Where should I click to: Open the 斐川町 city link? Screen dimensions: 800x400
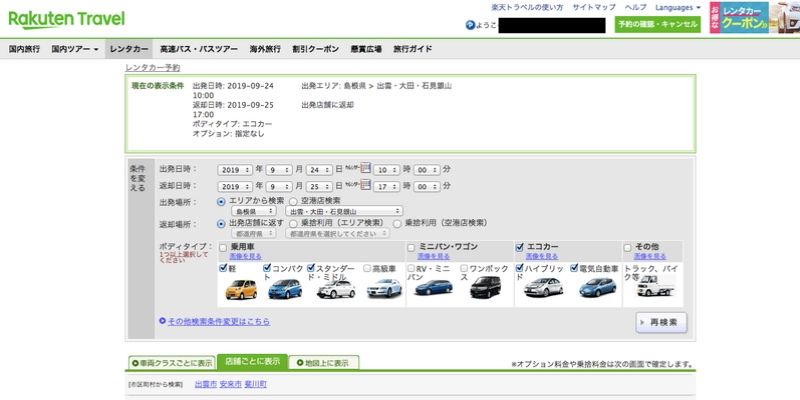255,384
